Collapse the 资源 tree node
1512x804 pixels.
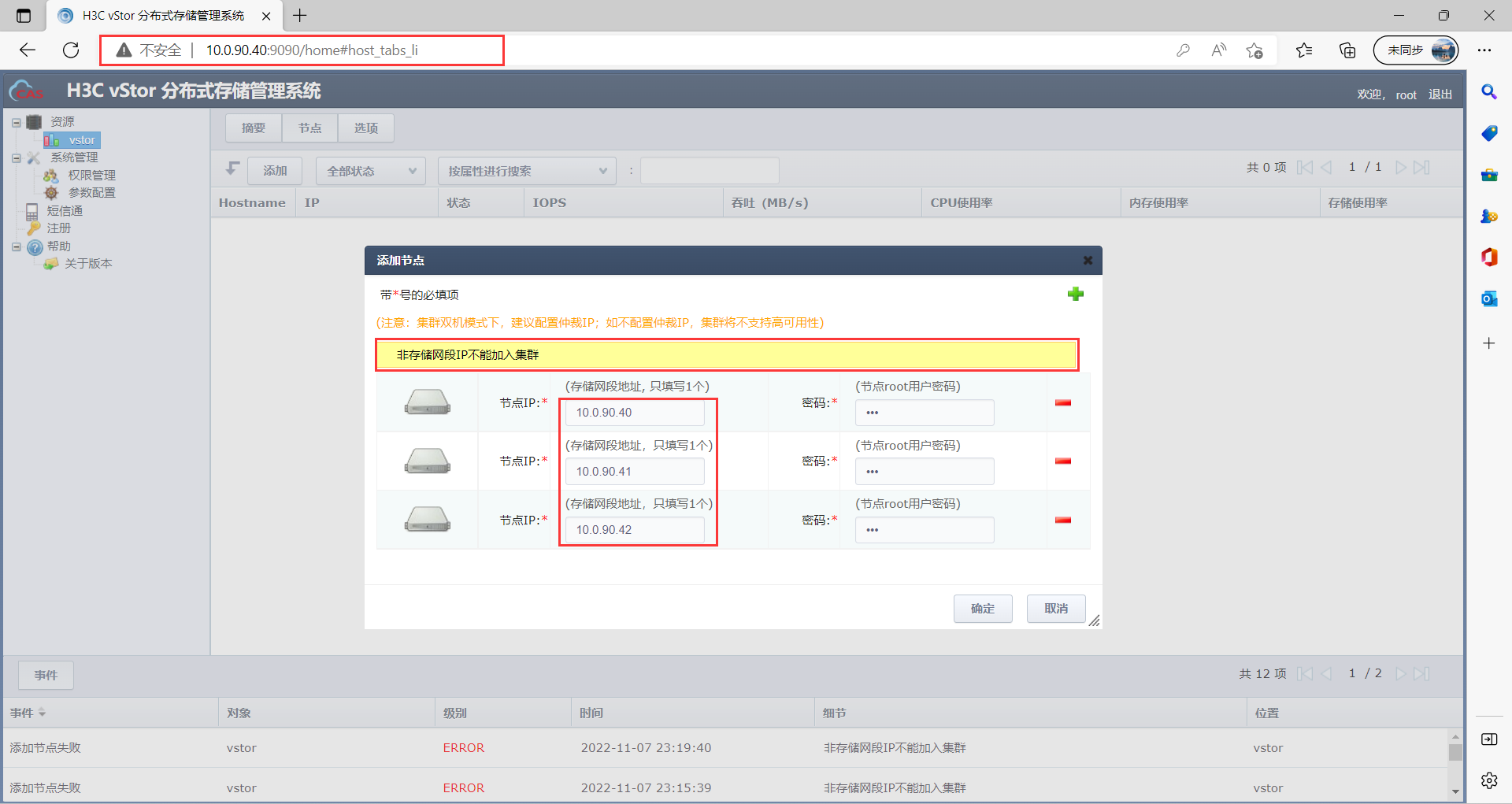(x=16, y=122)
